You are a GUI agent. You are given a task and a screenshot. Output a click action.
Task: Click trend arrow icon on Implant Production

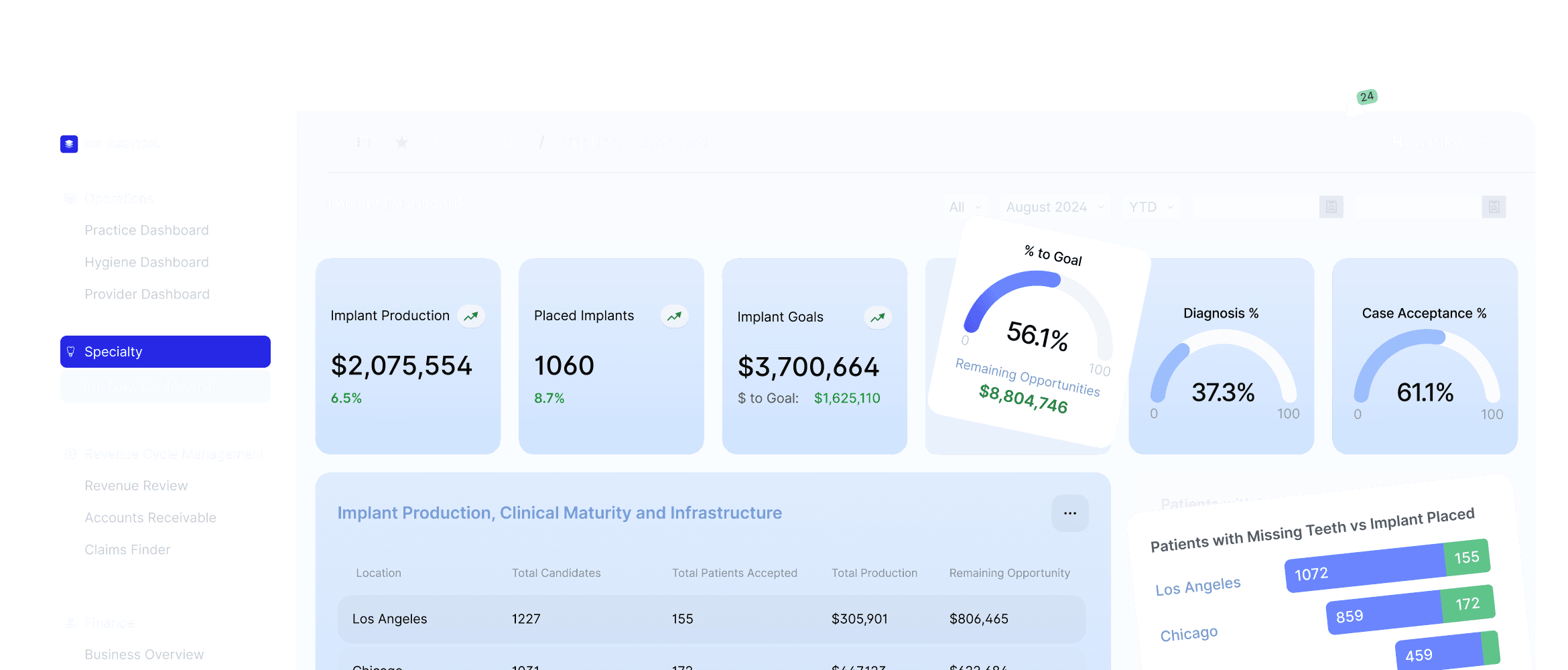click(471, 316)
